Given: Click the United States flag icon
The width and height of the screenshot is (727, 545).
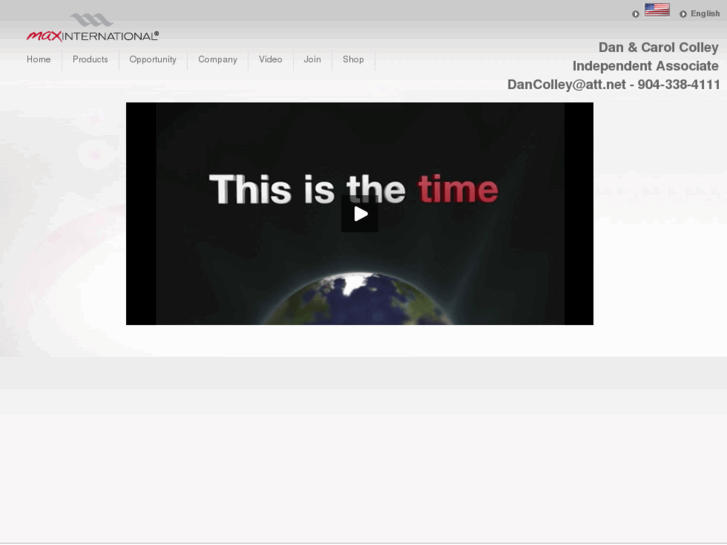Looking at the screenshot, I should [657, 10].
